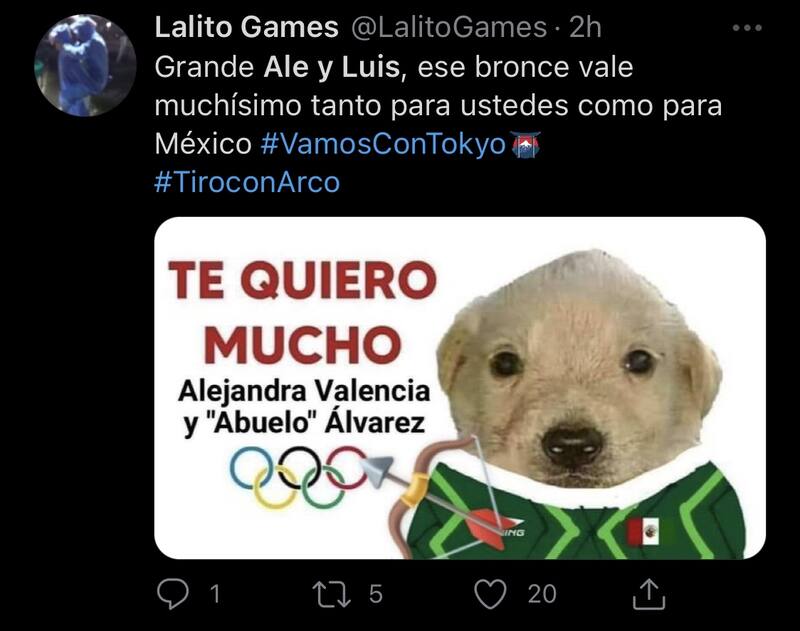The height and width of the screenshot is (631, 800).
Task: Click the 2h timestamp of the tweet
Action: pyautogui.click(x=585, y=28)
